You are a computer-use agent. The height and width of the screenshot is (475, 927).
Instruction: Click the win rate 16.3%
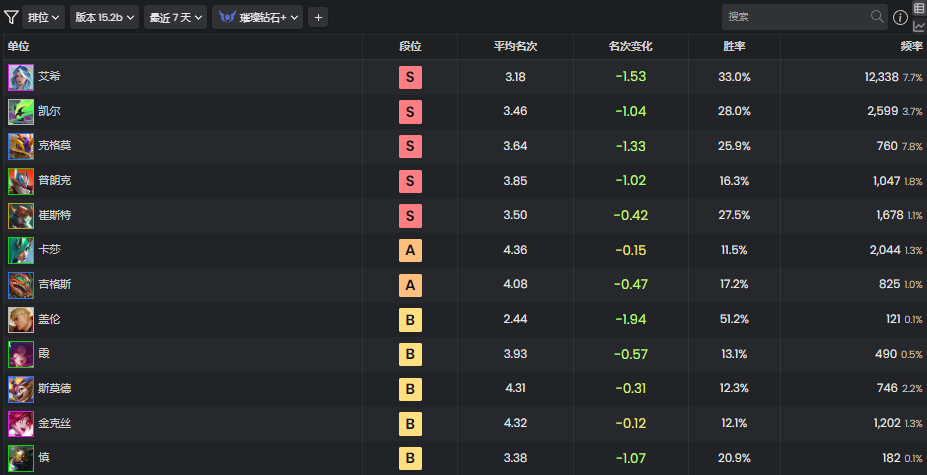pos(734,180)
